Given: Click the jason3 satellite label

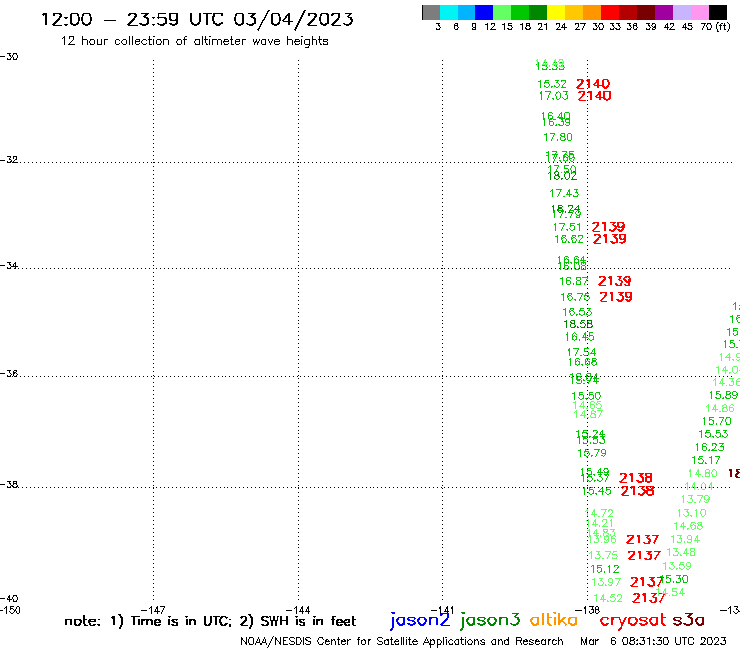Looking at the screenshot, I should click(x=490, y=620).
